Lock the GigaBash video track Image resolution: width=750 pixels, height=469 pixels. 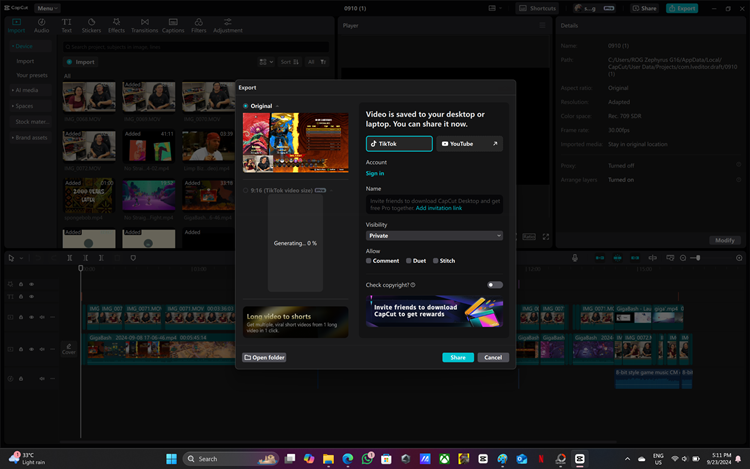coord(21,349)
